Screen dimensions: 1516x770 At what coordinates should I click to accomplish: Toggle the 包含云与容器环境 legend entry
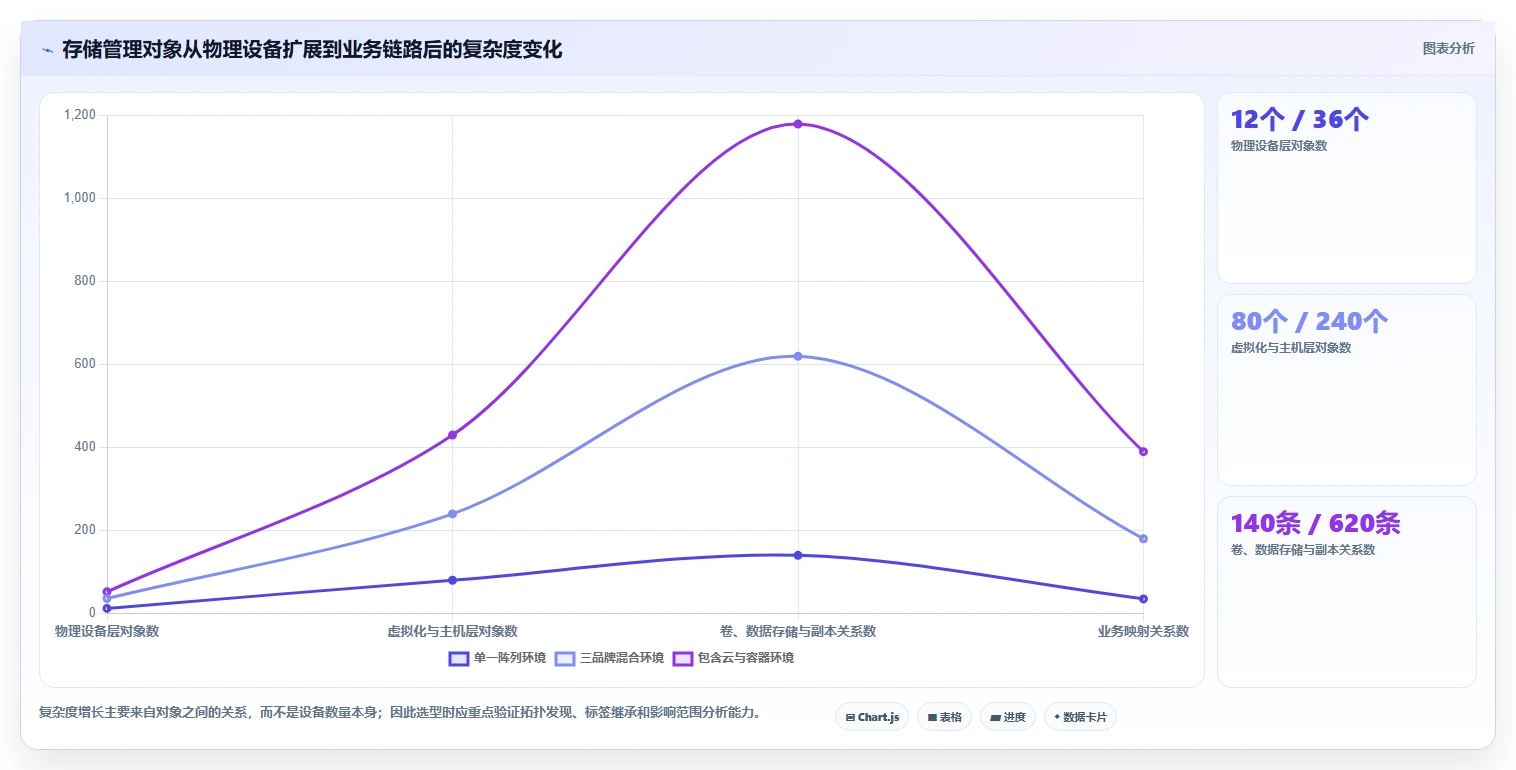point(733,658)
